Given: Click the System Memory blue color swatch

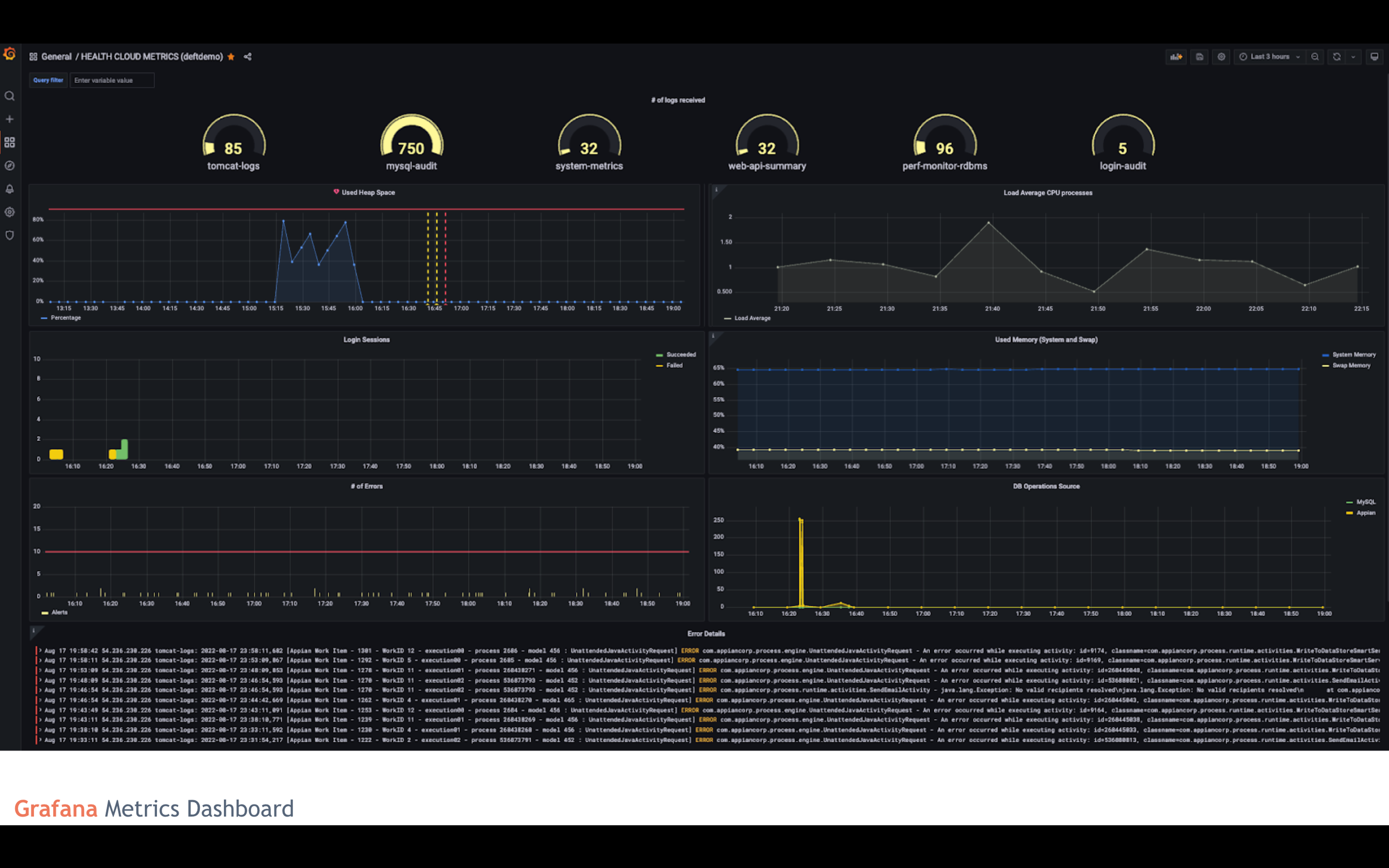Looking at the screenshot, I should [x=1326, y=356].
